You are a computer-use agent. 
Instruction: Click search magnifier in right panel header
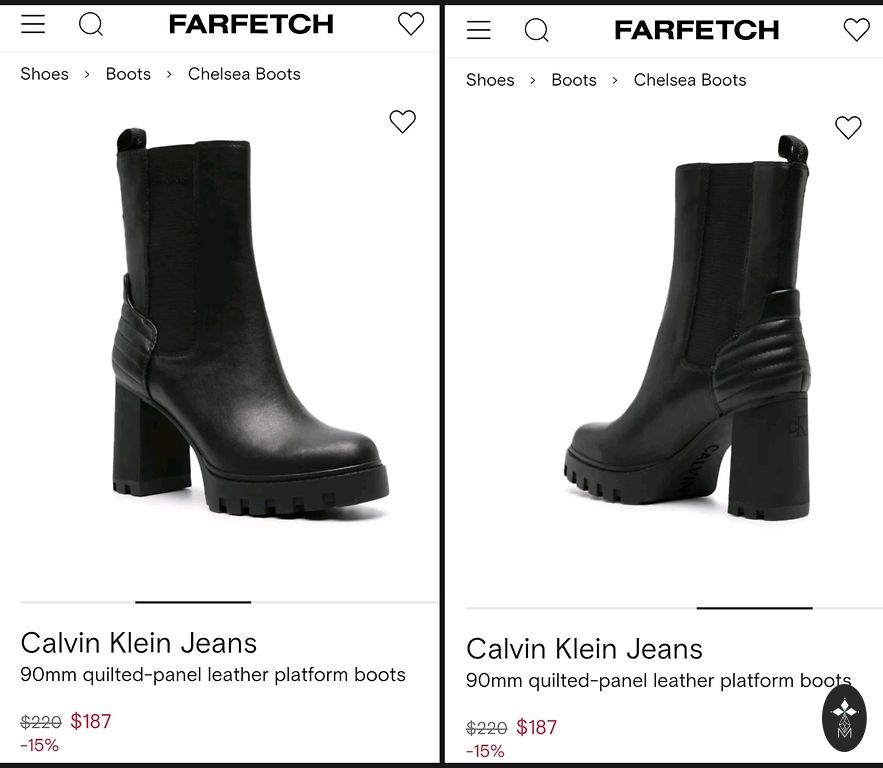(537, 30)
